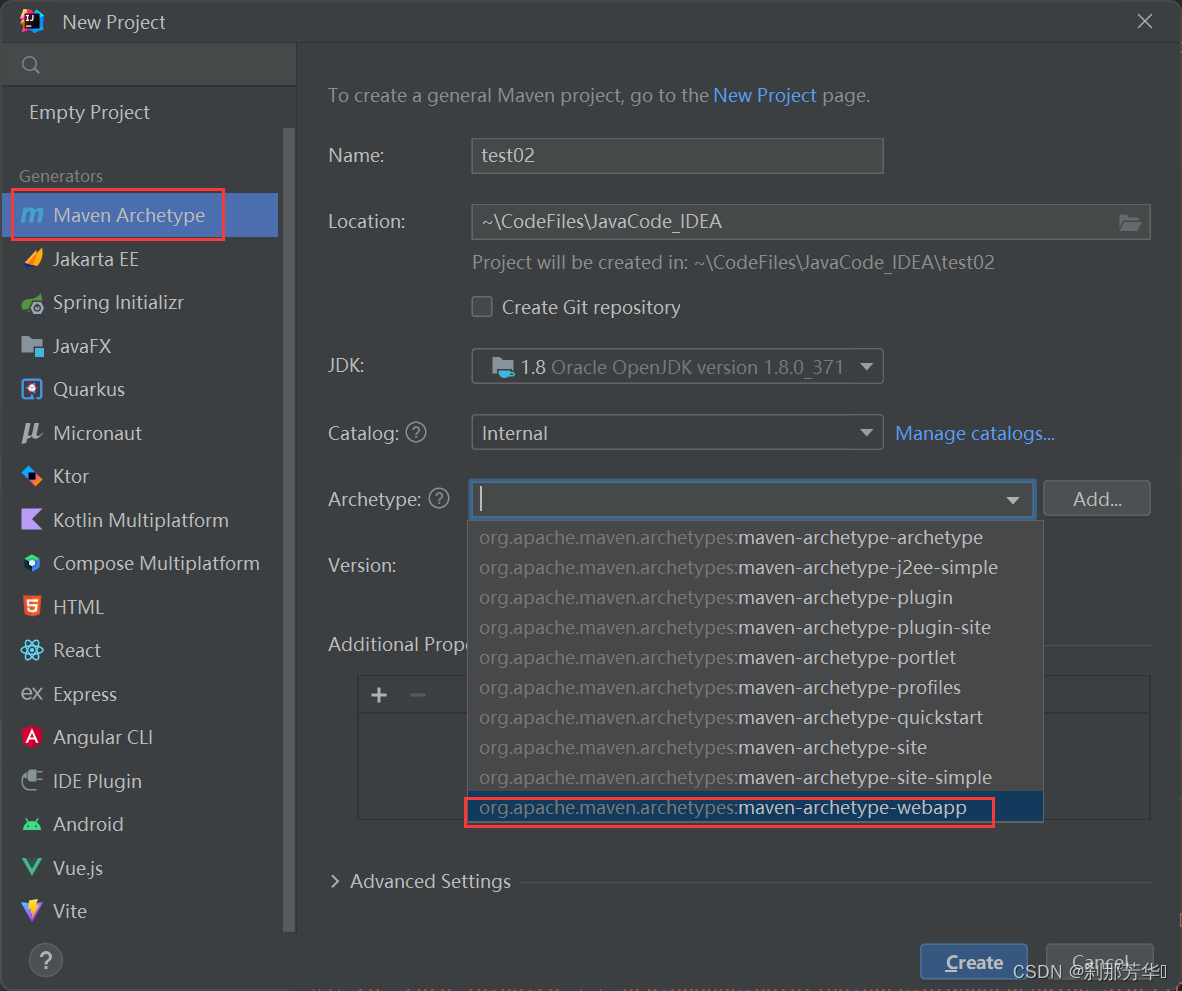Choose maven-archetype-site-simple entry
This screenshot has height=991, width=1182.
pos(755,778)
